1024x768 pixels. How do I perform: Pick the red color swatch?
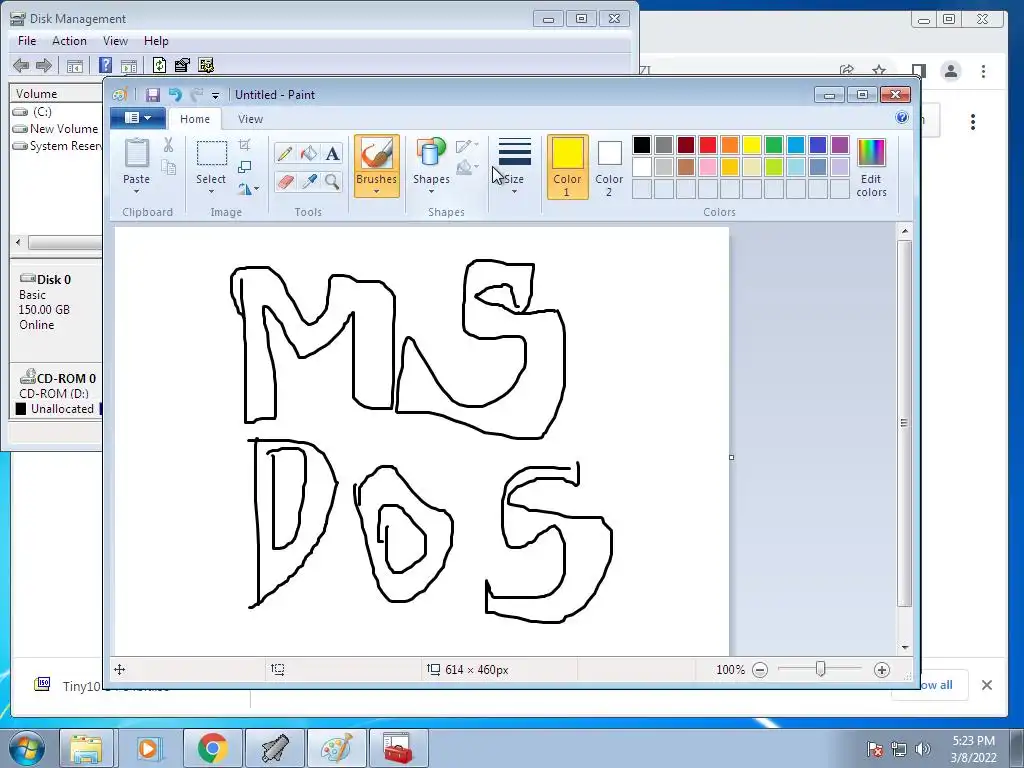pos(708,145)
